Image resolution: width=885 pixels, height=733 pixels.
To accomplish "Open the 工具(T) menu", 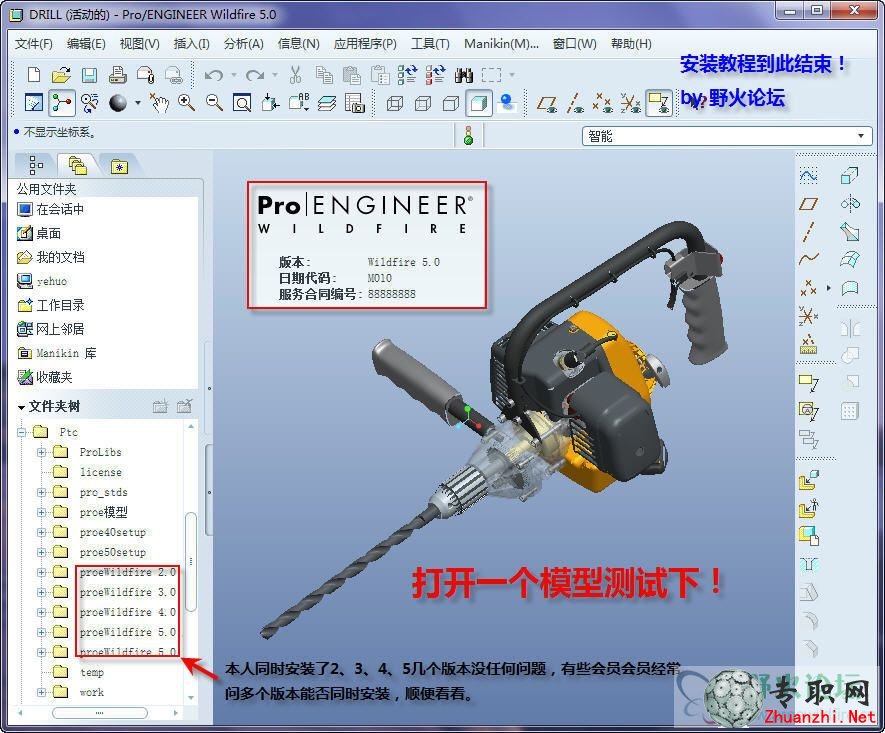I will tap(430, 44).
